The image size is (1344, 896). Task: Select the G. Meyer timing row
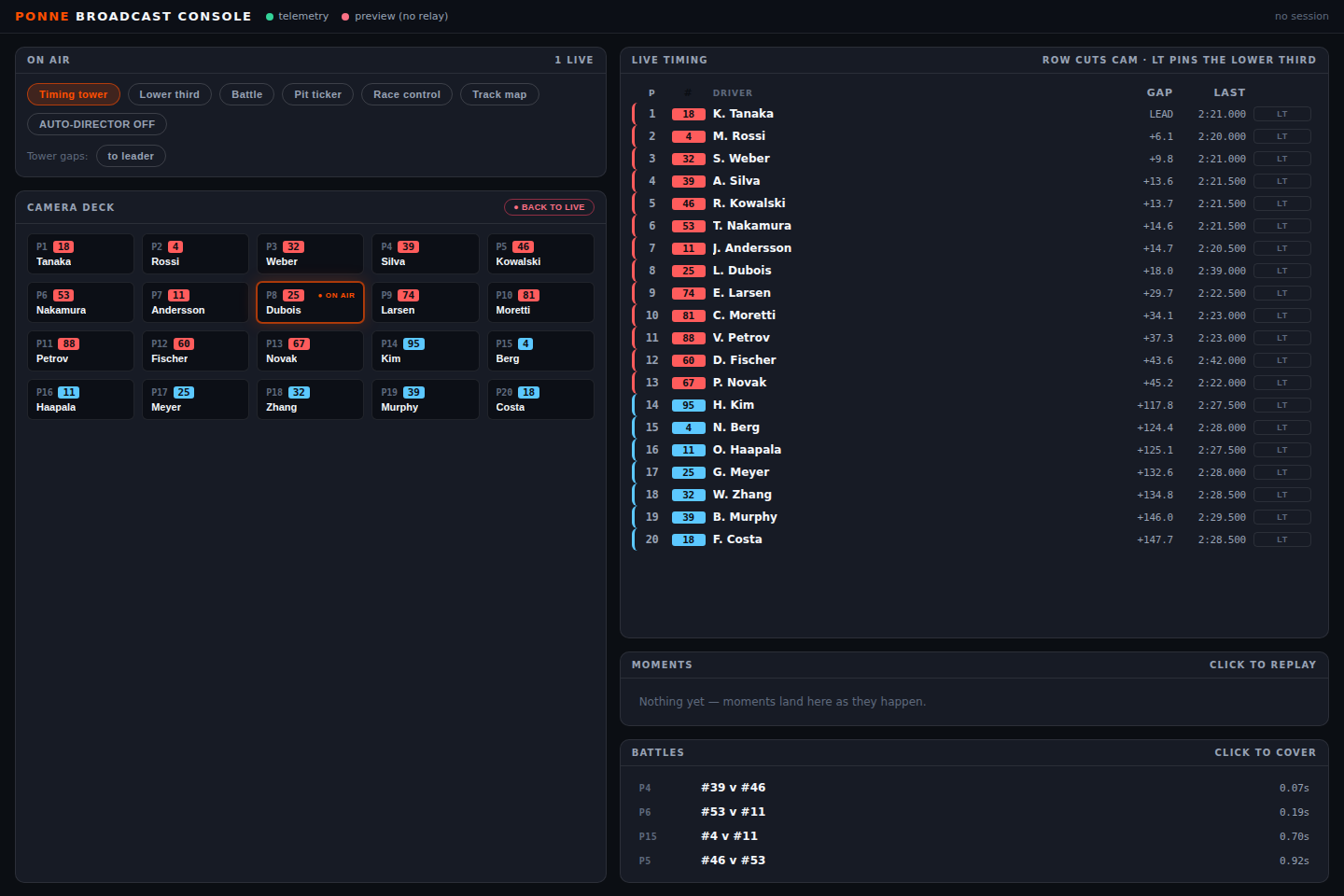coord(974,472)
